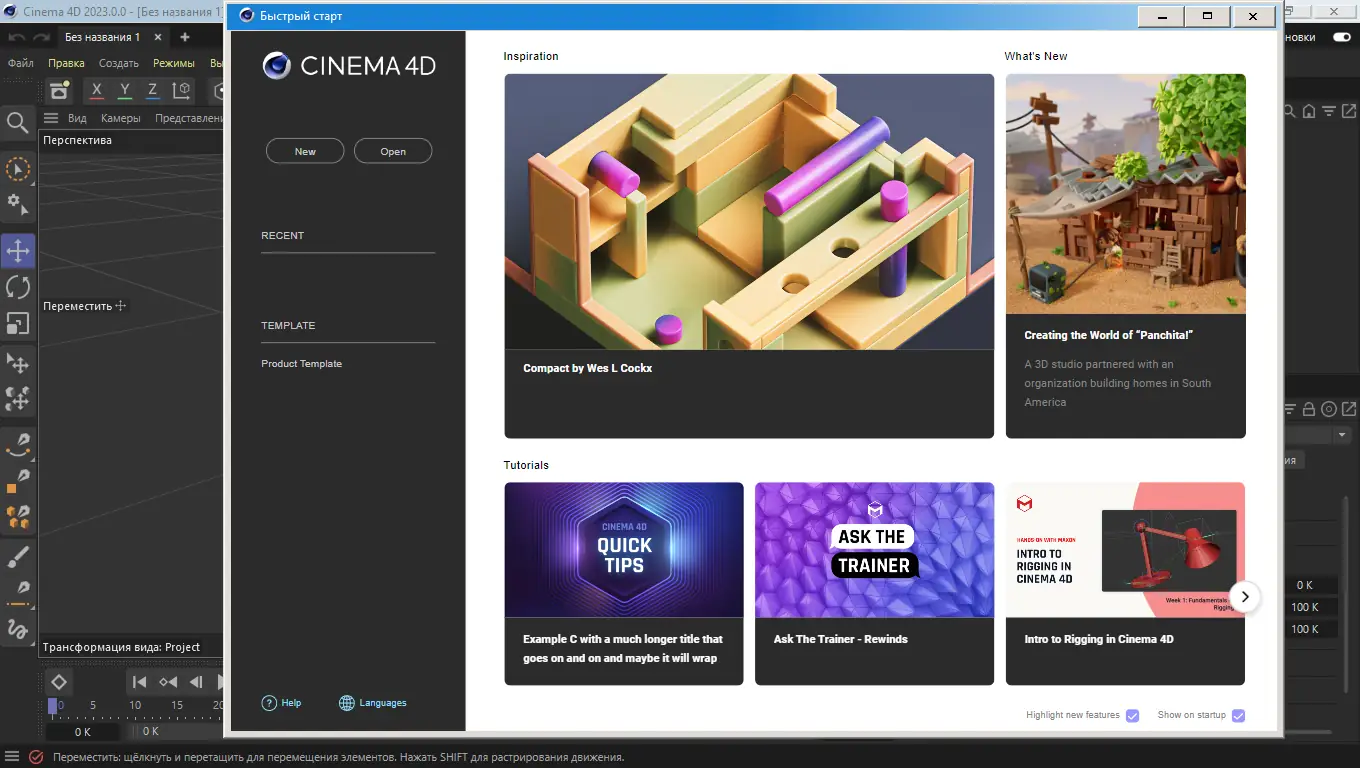1360x768 pixels.
Task: Select the Scale tool
Action: tap(17, 323)
